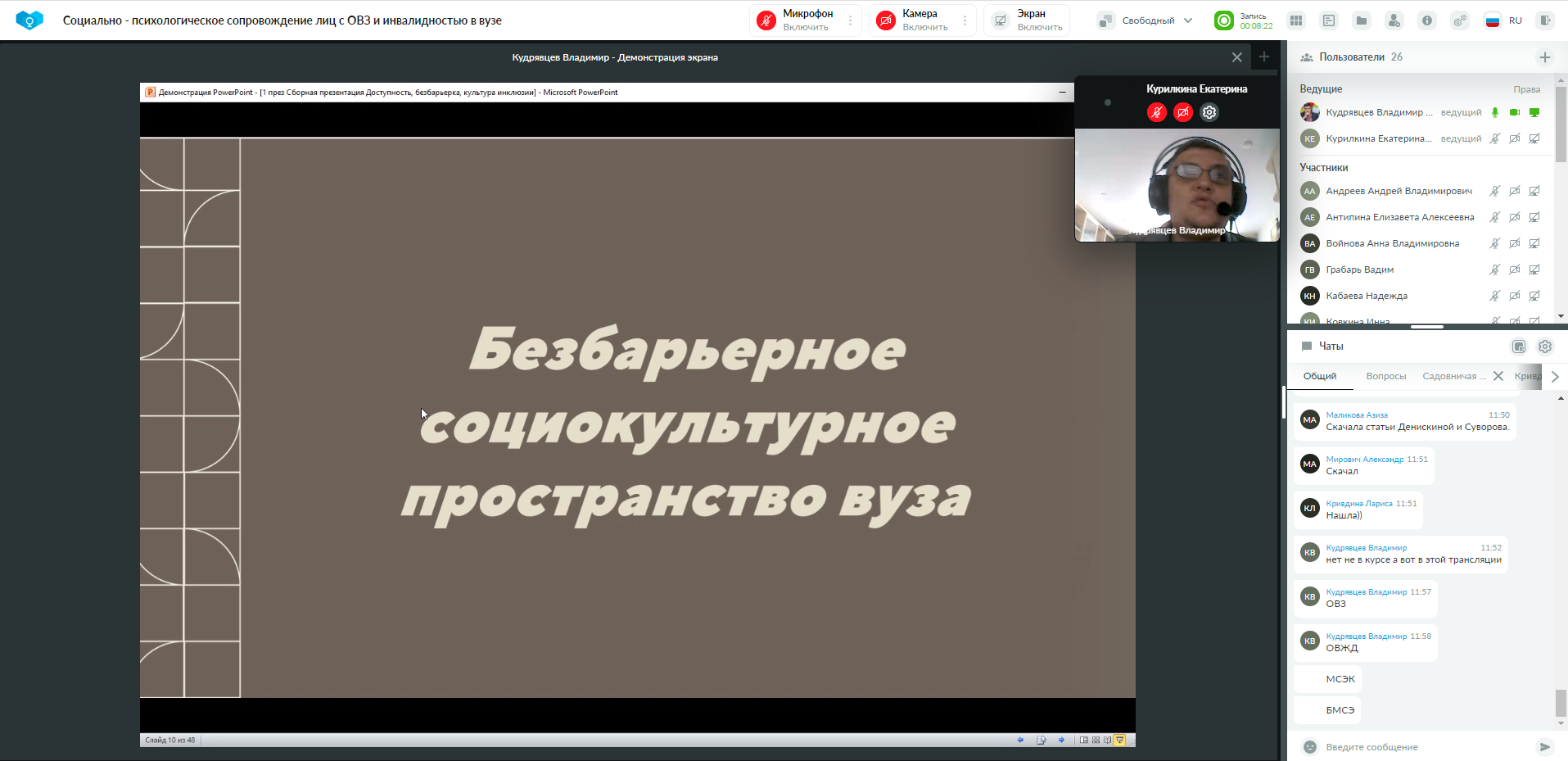Click the send message arrow icon
Viewport: 1568px width, 761px height.
coord(1544,747)
